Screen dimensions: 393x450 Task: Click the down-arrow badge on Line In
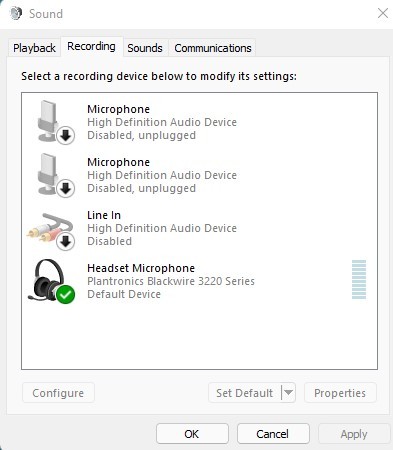click(66, 241)
